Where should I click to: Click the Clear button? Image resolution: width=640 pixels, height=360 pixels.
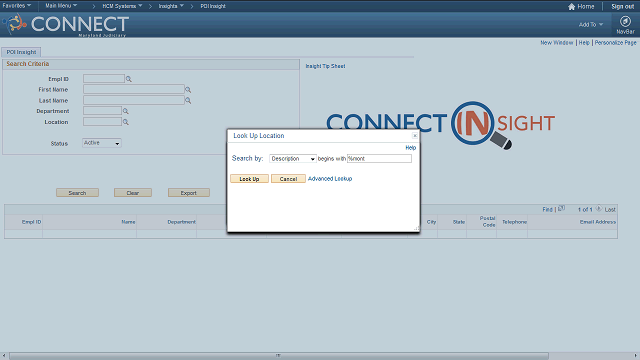(133, 193)
